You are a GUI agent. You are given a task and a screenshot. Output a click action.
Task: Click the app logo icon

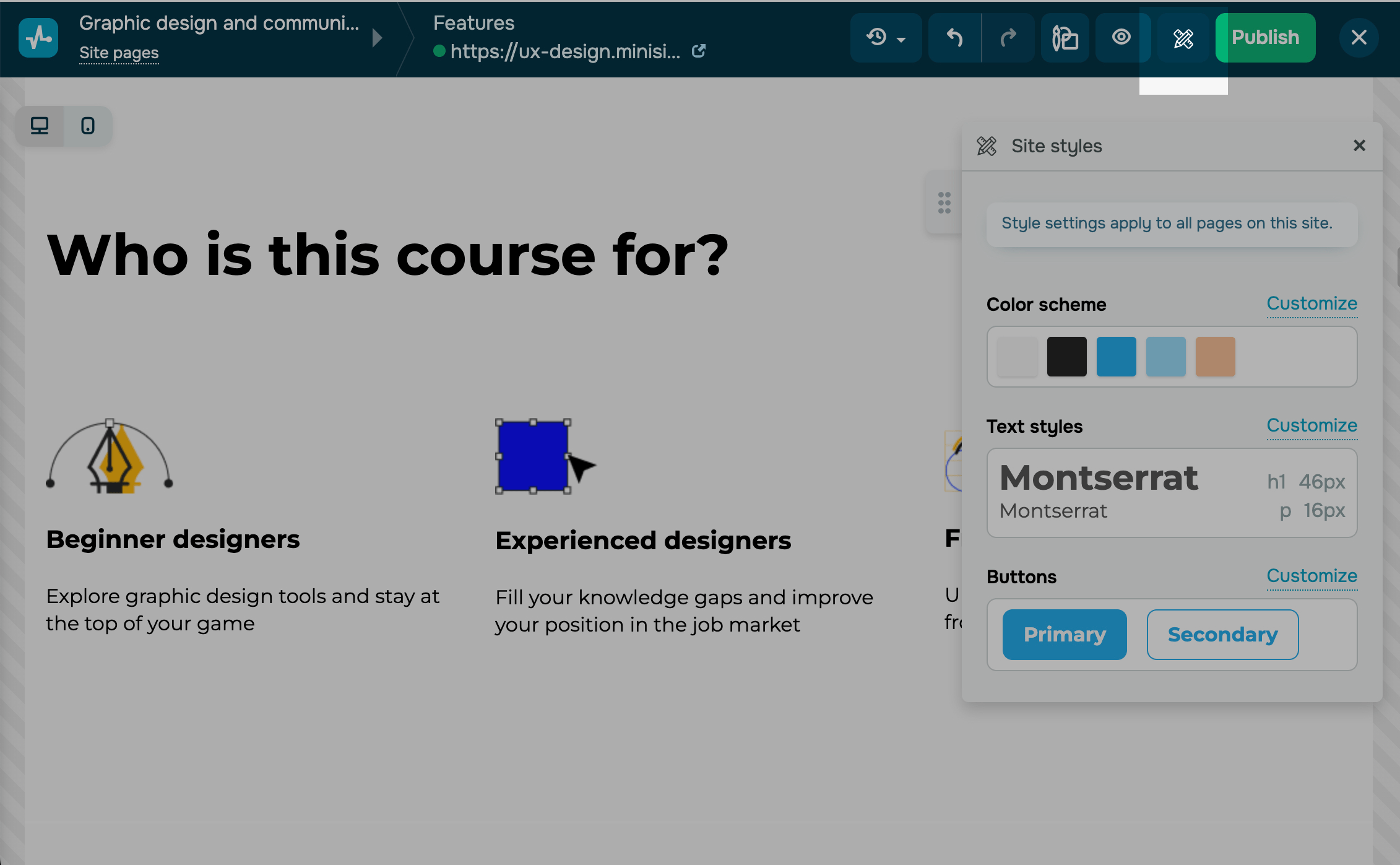tap(38, 38)
